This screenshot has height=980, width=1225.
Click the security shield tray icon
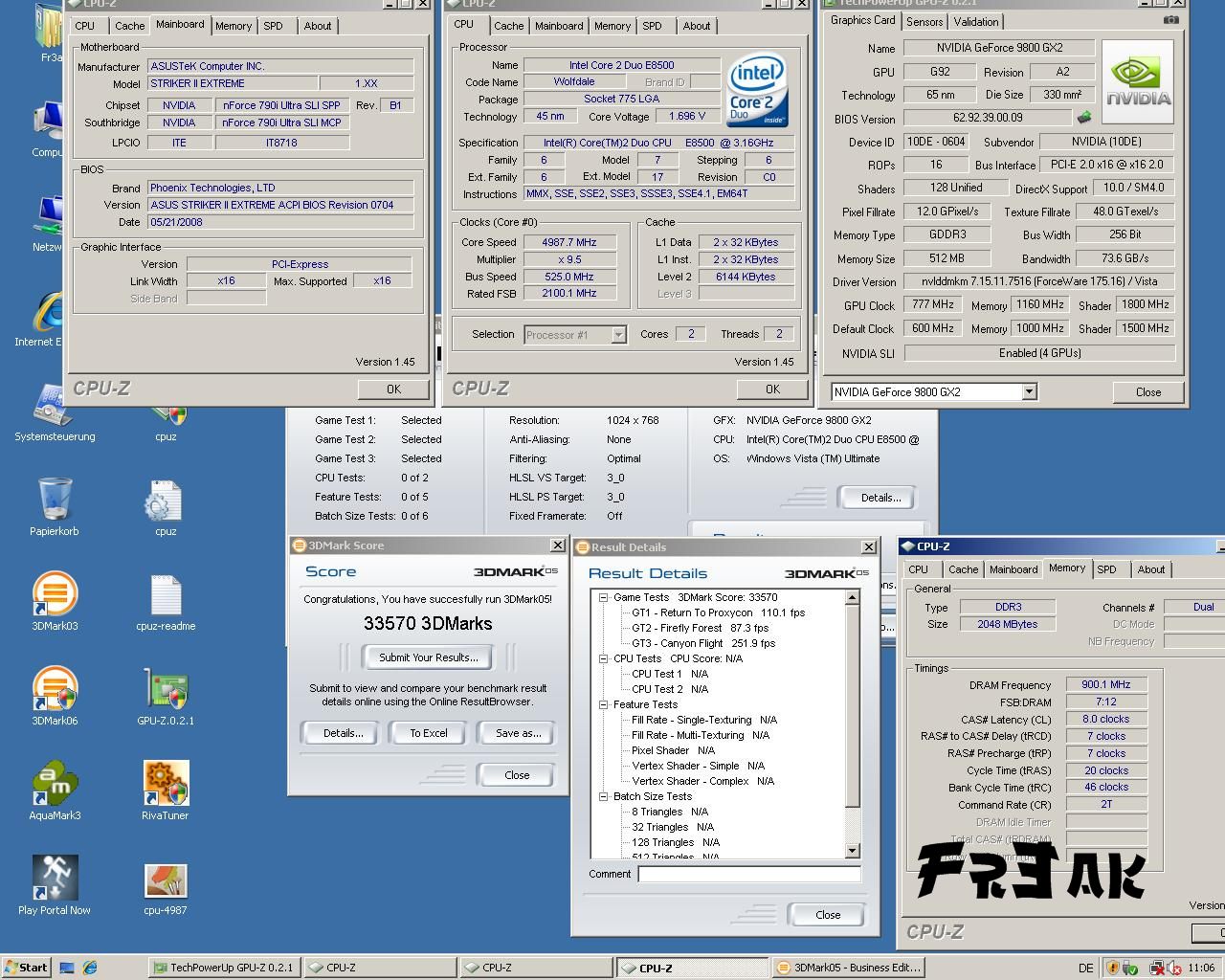click(1113, 968)
